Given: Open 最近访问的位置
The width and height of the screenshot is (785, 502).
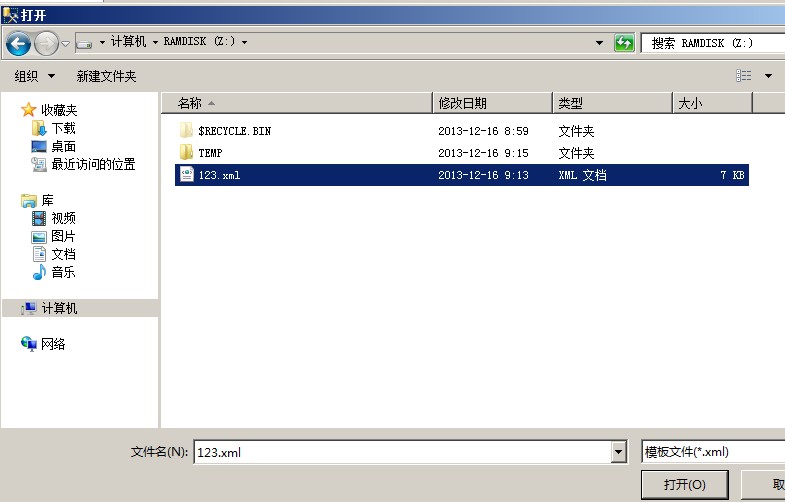Looking at the screenshot, I should tap(94, 164).
